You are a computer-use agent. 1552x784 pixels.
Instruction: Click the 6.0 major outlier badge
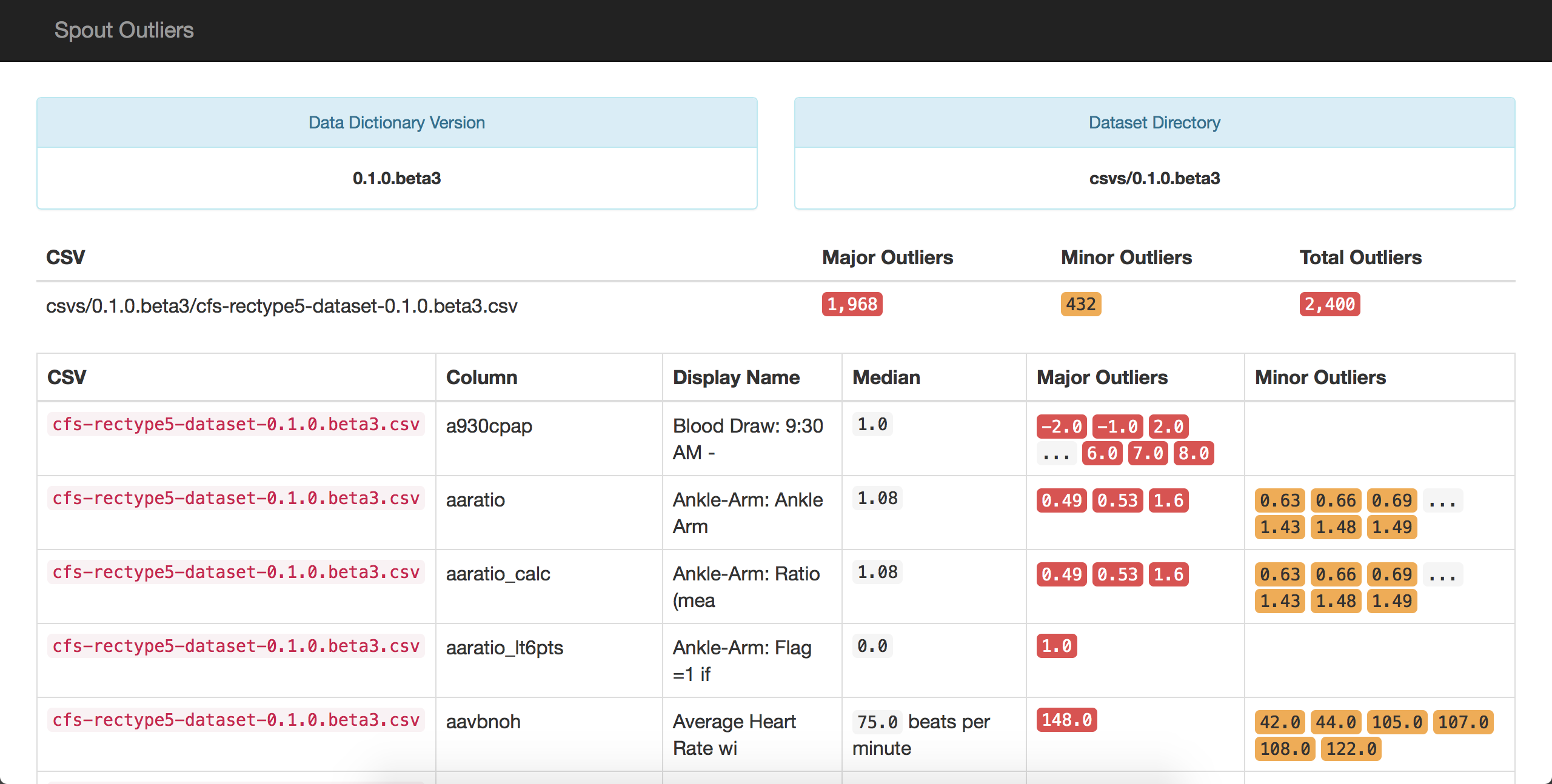[1102, 453]
